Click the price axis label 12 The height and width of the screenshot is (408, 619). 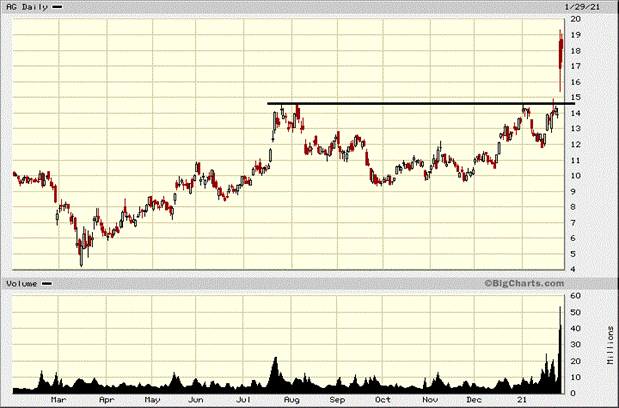pyautogui.click(x=576, y=144)
